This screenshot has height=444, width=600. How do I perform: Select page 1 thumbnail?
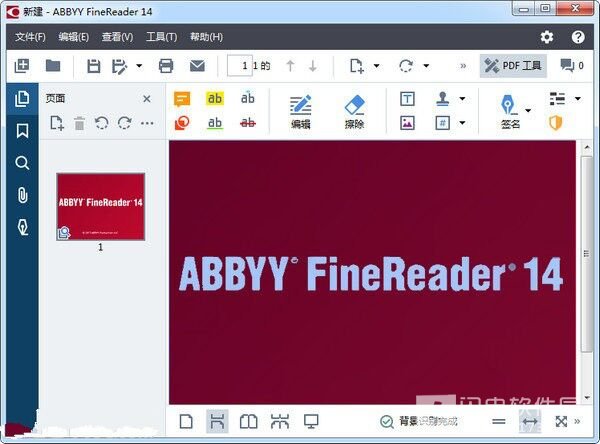point(101,207)
